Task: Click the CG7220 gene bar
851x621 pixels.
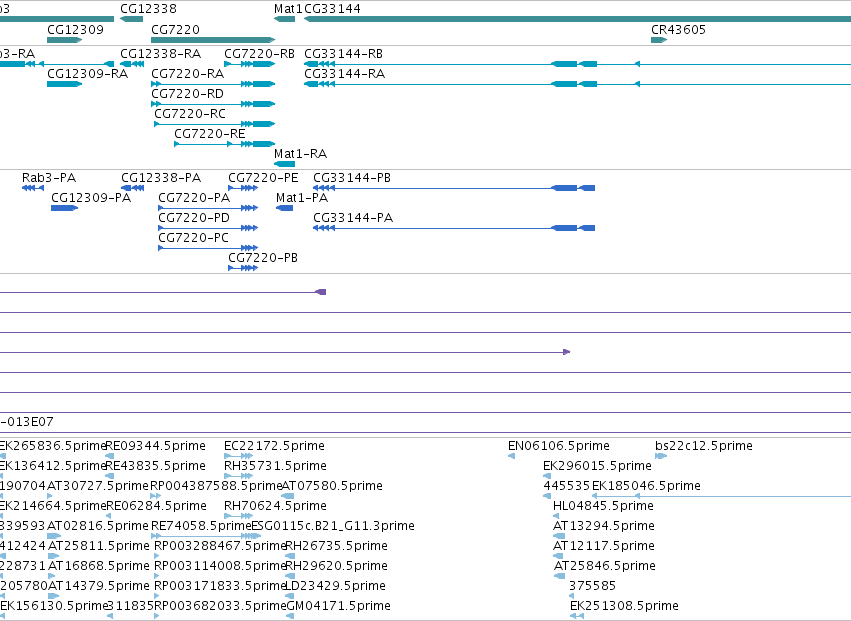Action: tap(213, 40)
